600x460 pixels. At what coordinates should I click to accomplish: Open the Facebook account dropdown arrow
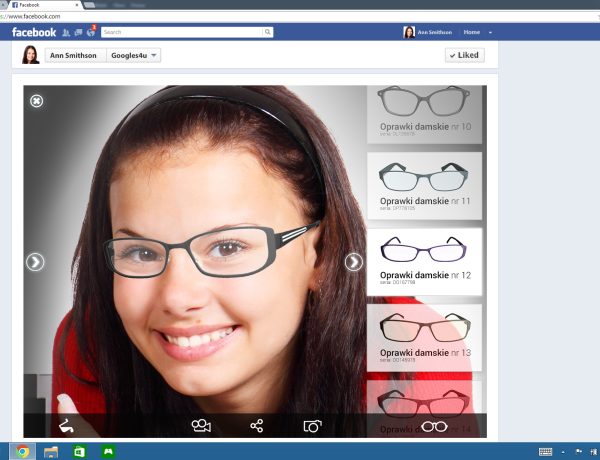[x=490, y=33]
